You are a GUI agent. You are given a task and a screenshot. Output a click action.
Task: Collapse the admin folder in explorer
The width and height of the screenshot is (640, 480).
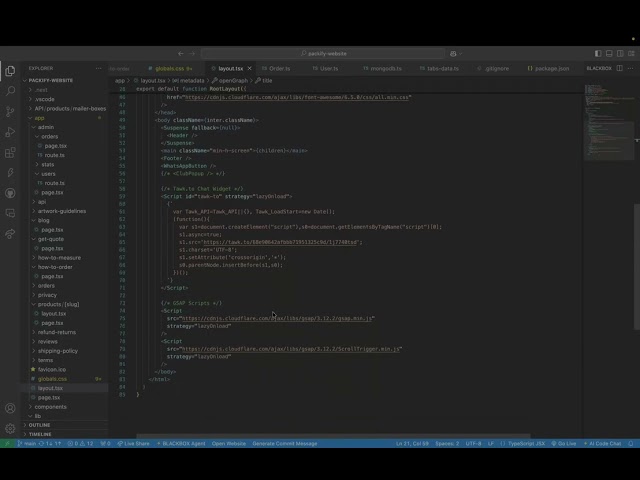pos(46,127)
